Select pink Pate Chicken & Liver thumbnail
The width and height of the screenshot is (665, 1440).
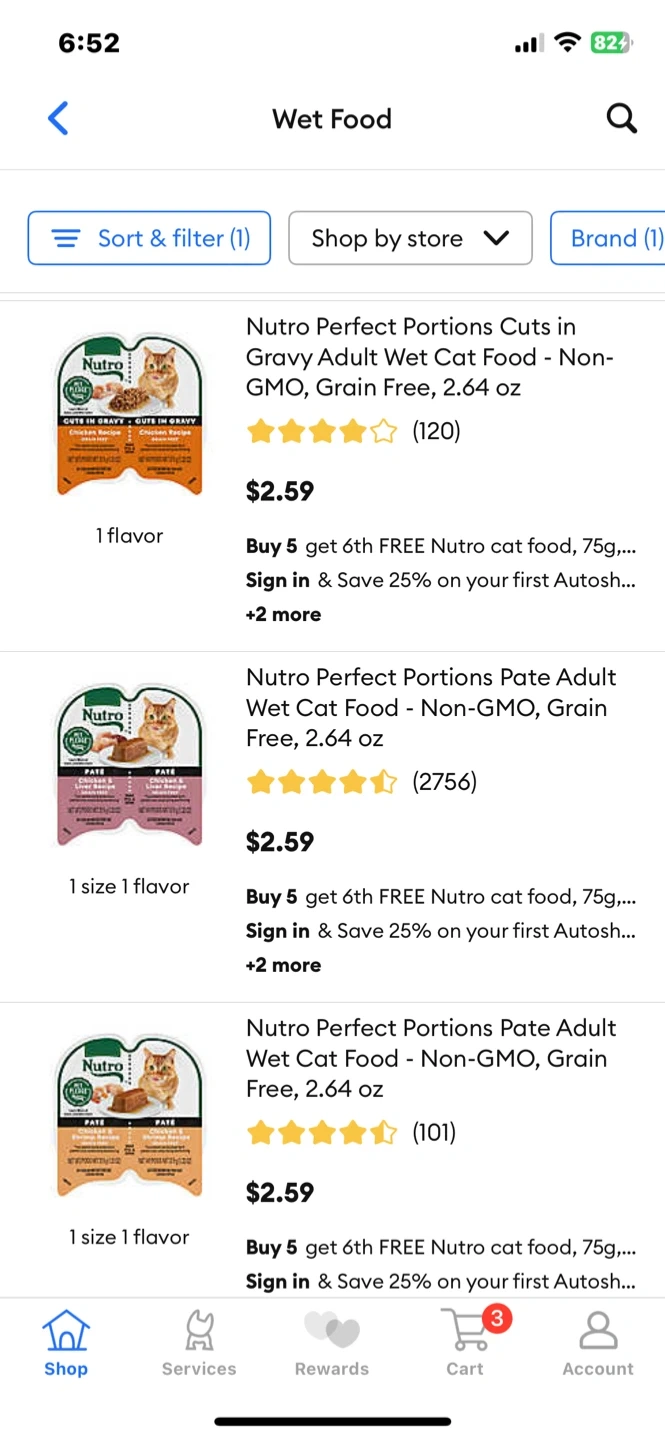point(130,766)
